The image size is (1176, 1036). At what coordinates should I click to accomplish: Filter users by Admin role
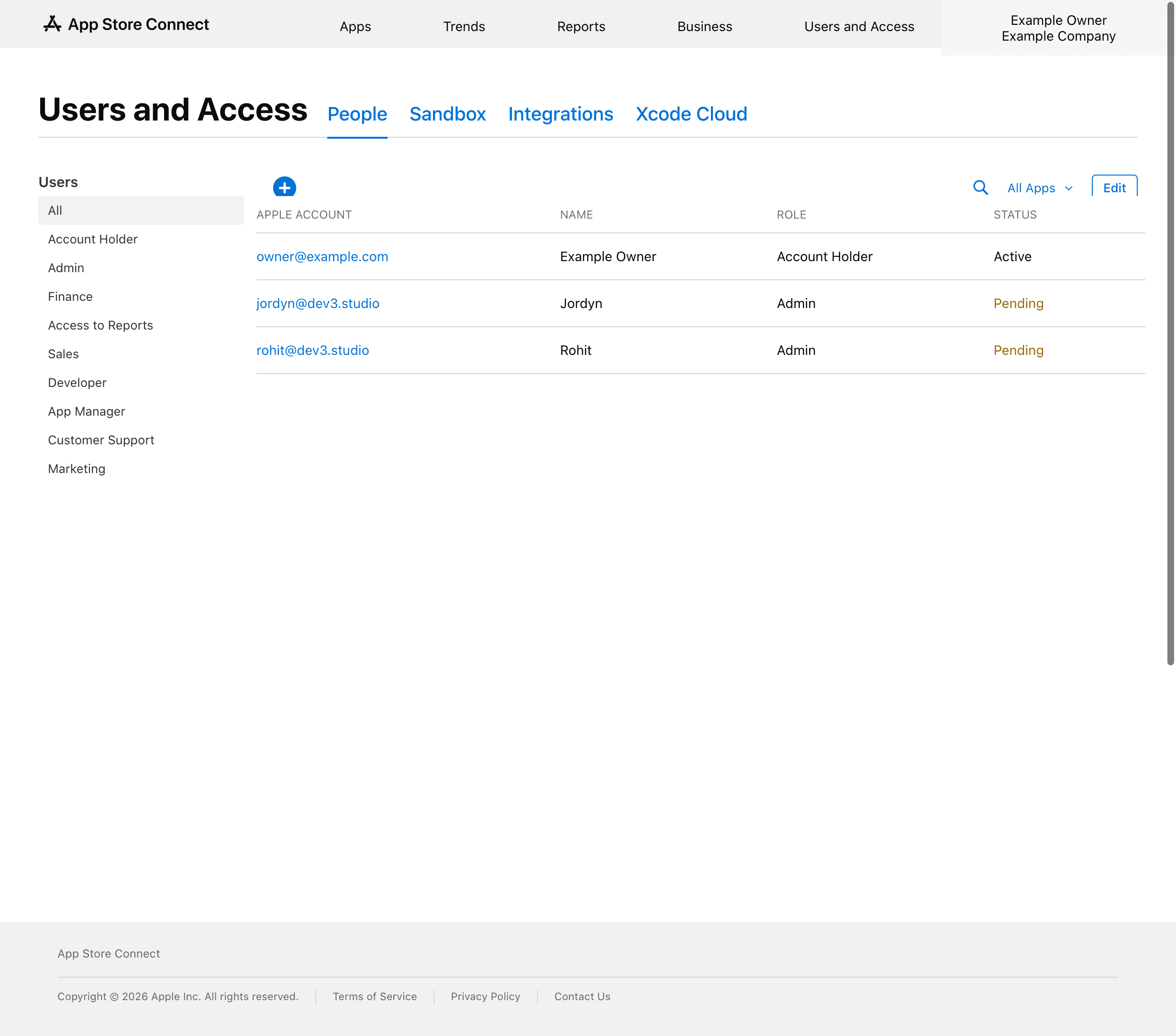[66, 268]
